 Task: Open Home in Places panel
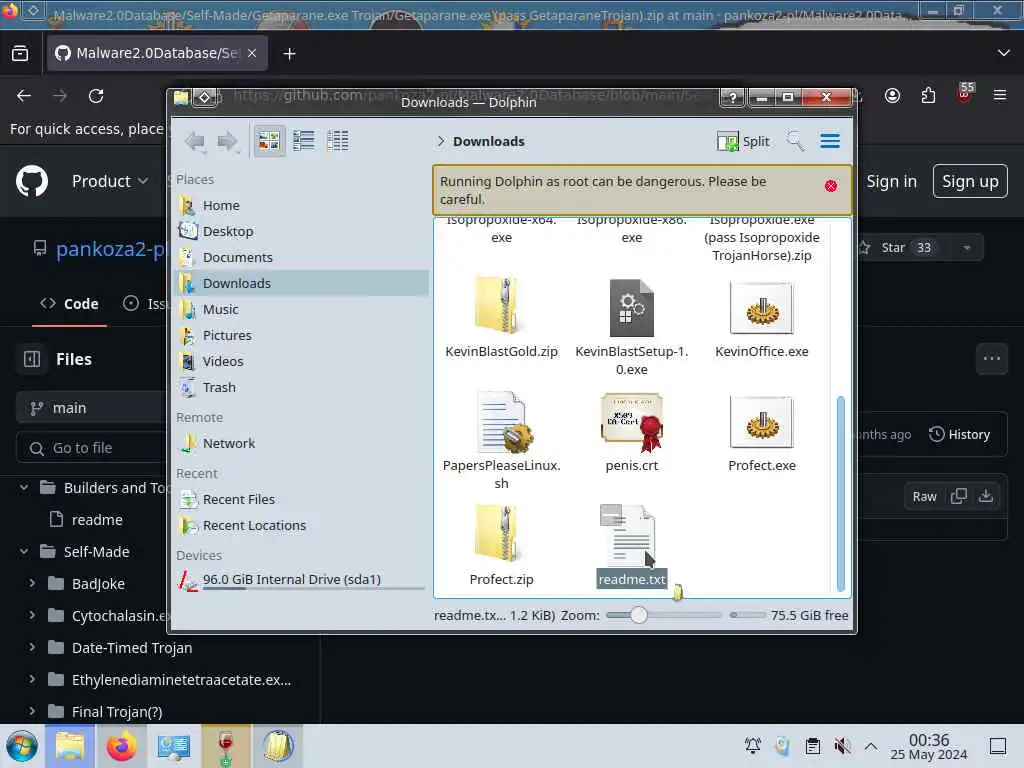point(302,205)
